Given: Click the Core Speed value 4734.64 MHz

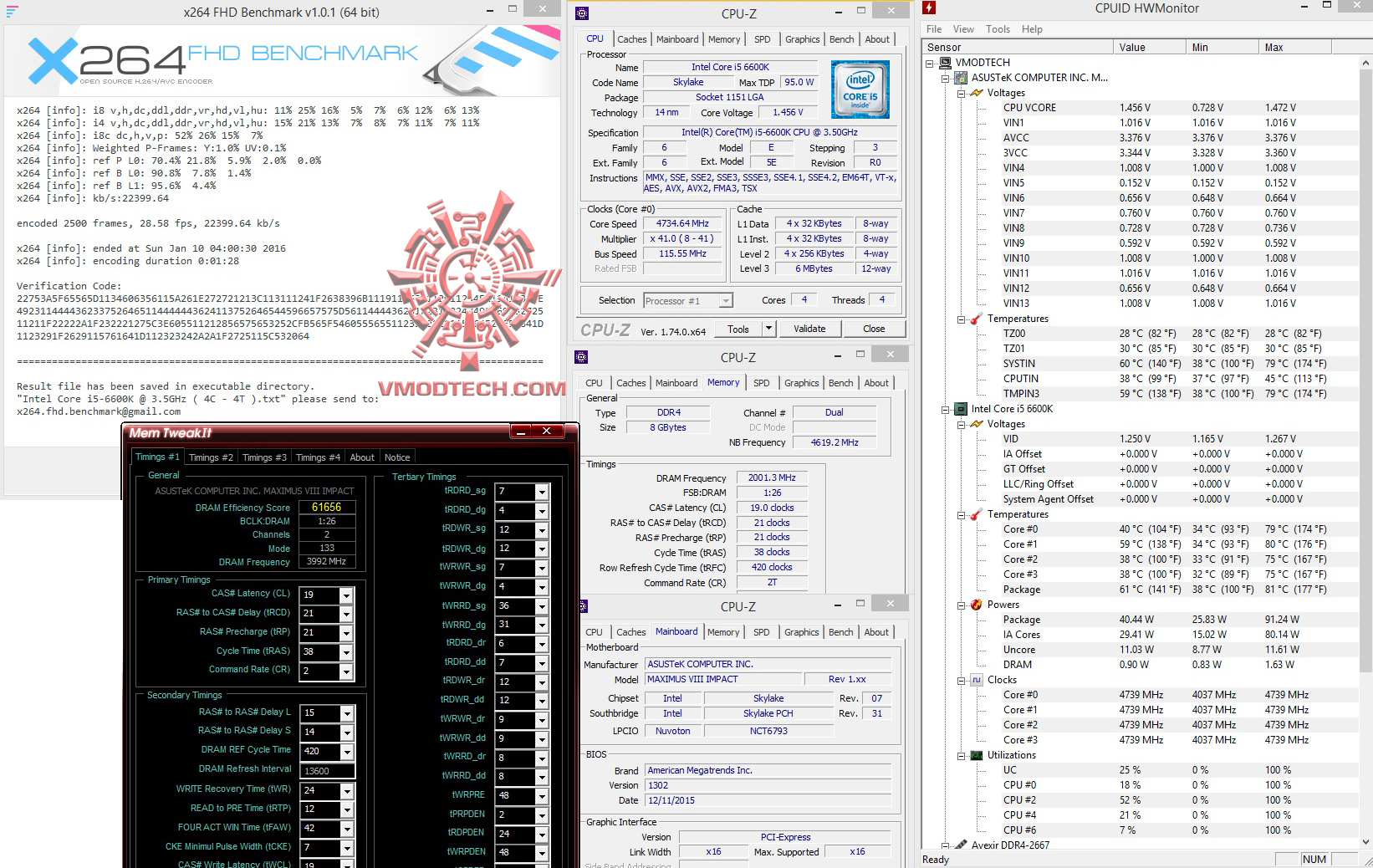Looking at the screenshot, I should tap(682, 224).
